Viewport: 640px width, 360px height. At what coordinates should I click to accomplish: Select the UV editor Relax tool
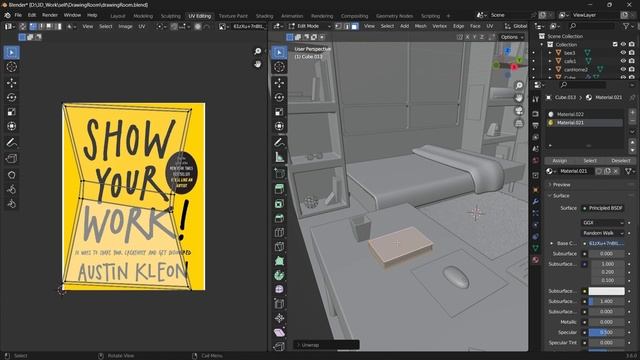(11, 189)
